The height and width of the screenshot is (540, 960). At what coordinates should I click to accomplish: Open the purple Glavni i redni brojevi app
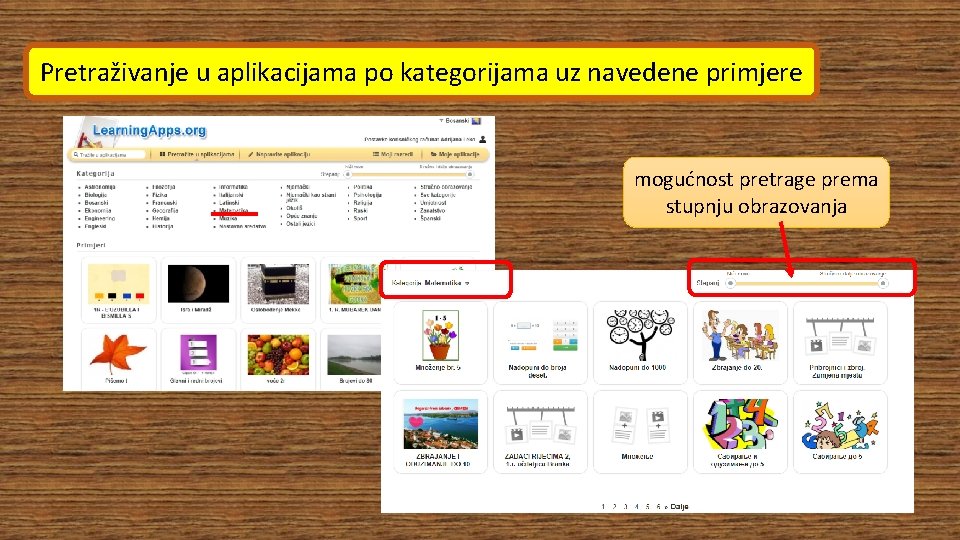coord(198,359)
